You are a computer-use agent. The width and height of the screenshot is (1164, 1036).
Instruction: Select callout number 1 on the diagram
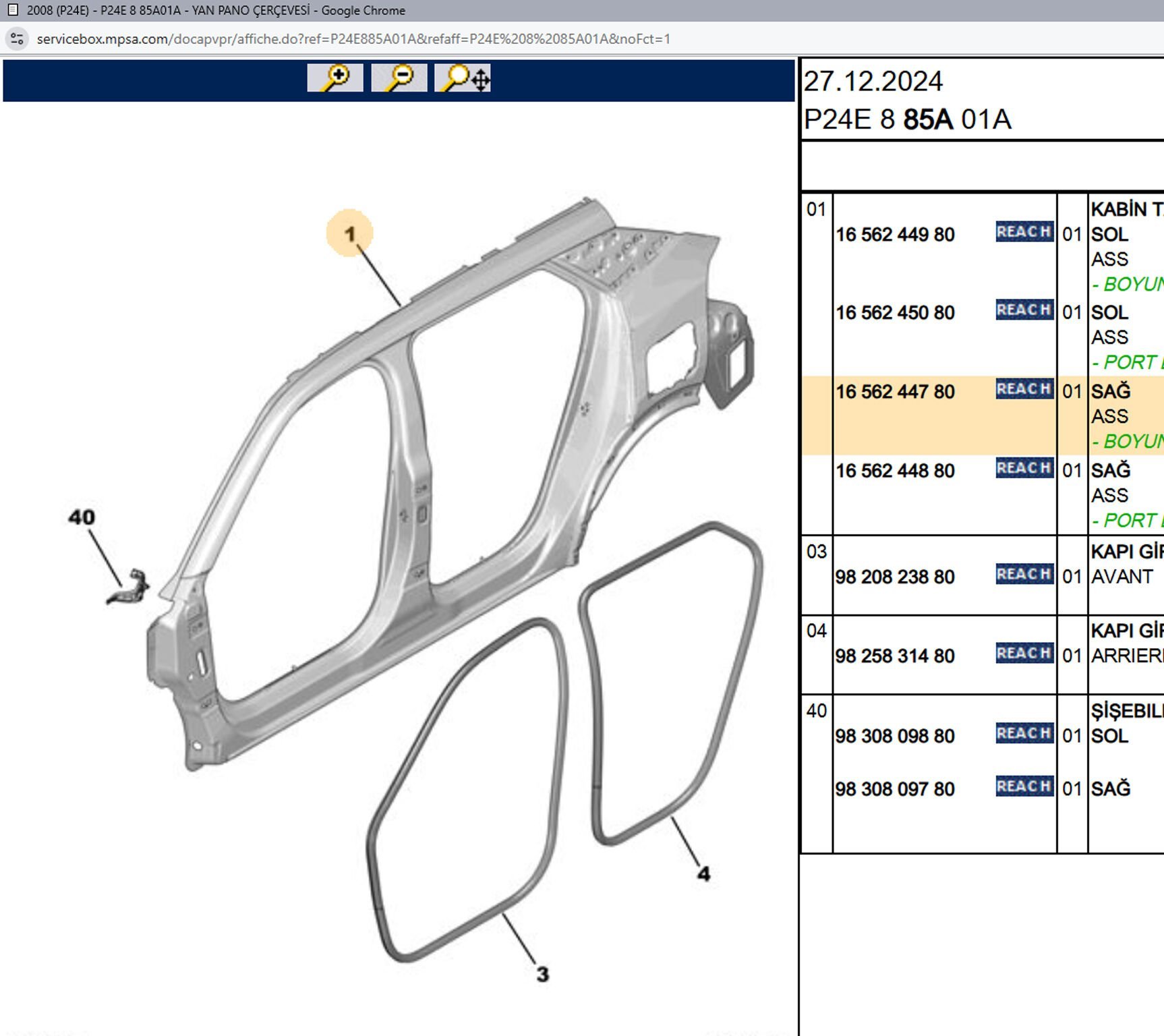point(349,233)
